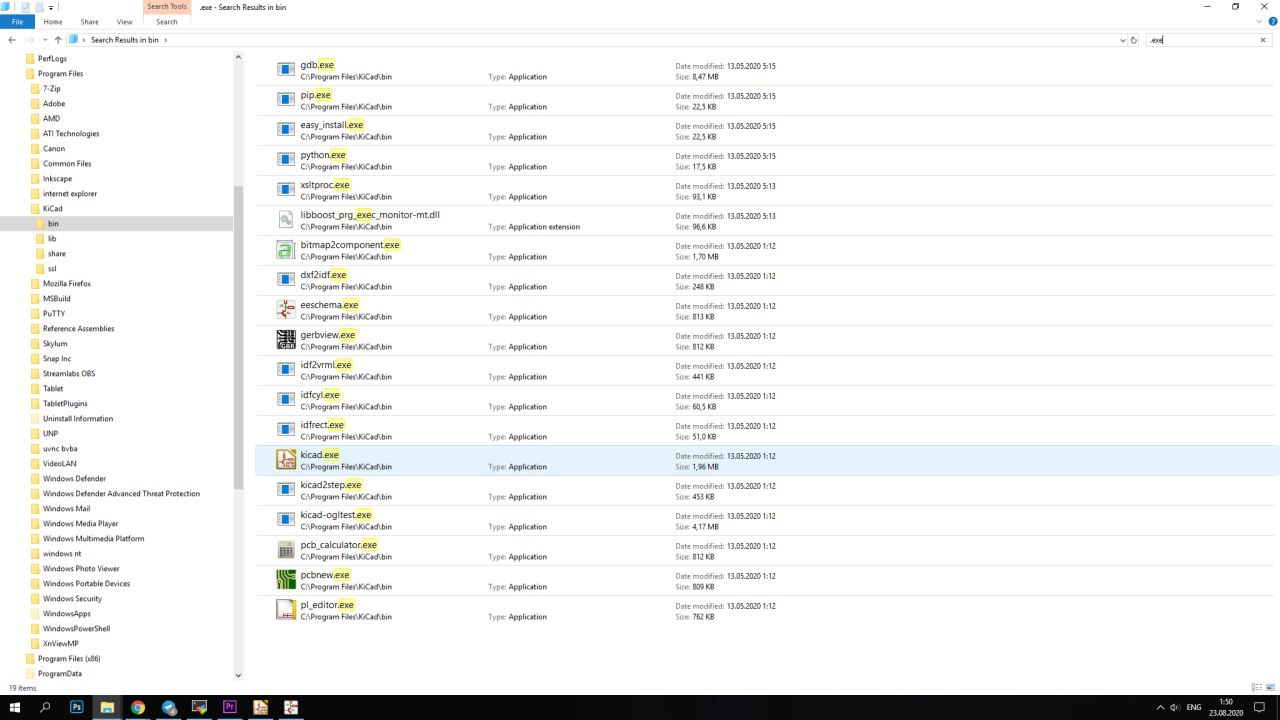Open Google Chrome from the taskbar

point(137,707)
